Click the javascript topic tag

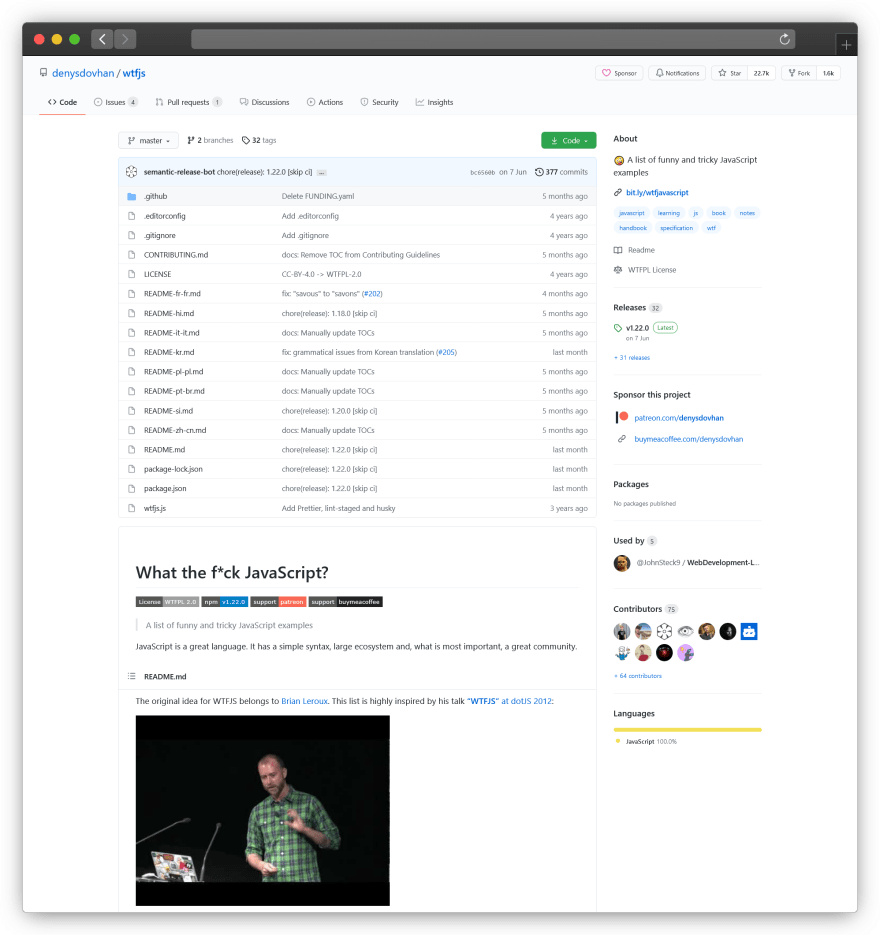(631, 213)
